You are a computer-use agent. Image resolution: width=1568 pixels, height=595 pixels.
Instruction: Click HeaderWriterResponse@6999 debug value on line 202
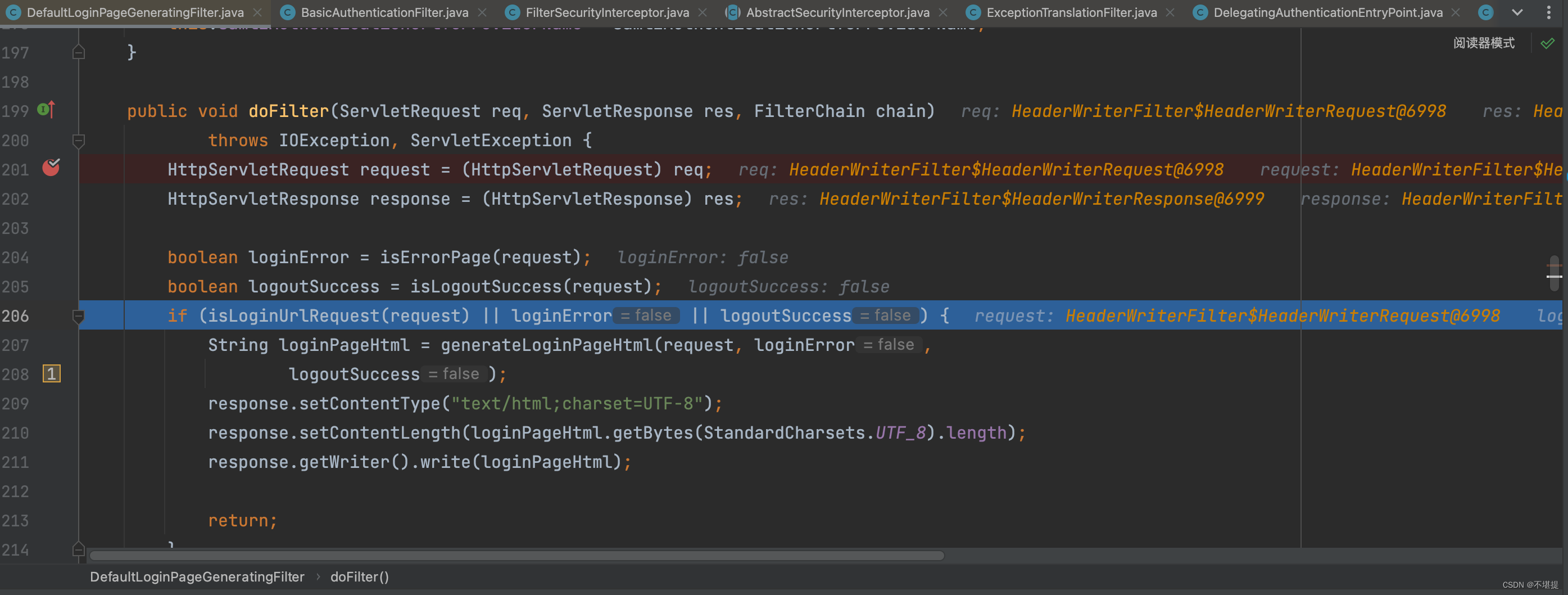[x=1041, y=199]
